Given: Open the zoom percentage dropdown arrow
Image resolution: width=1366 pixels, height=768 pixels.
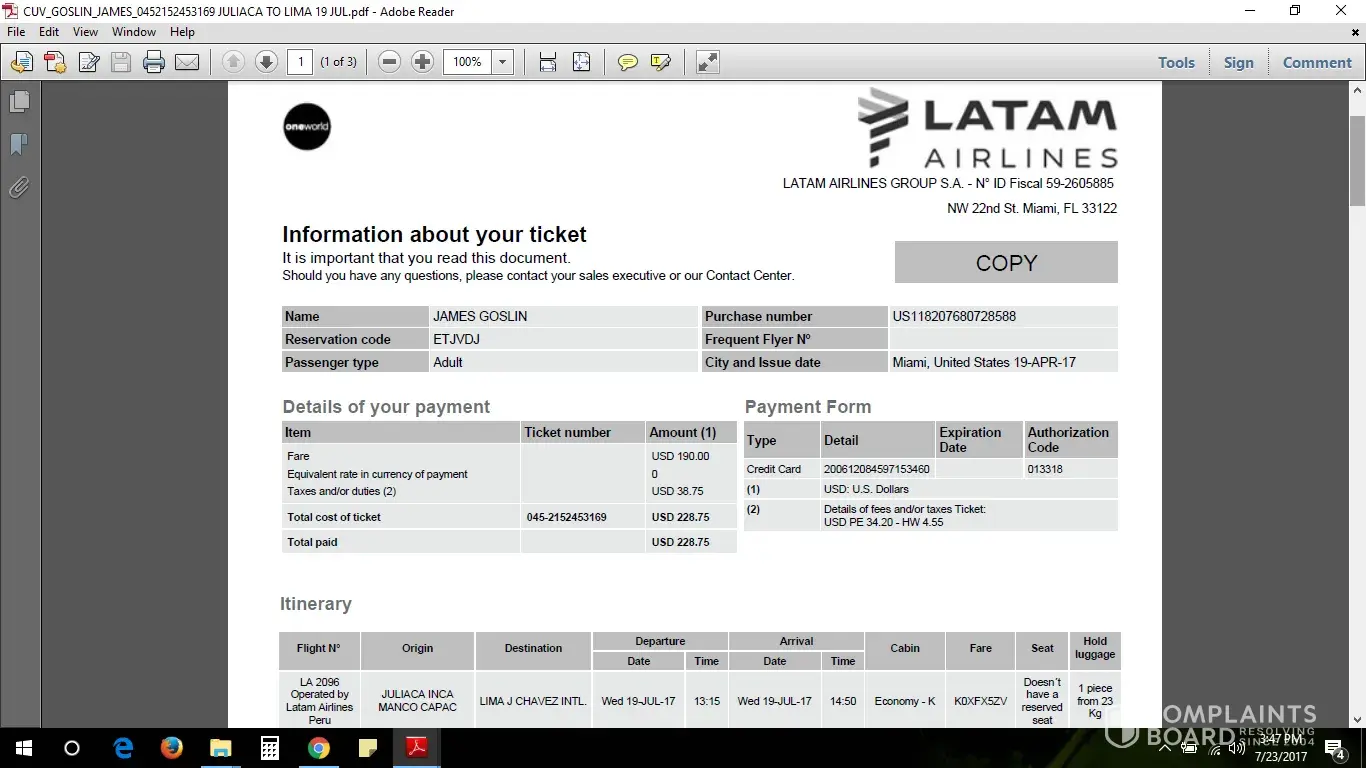Looking at the screenshot, I should coord(503,62).
